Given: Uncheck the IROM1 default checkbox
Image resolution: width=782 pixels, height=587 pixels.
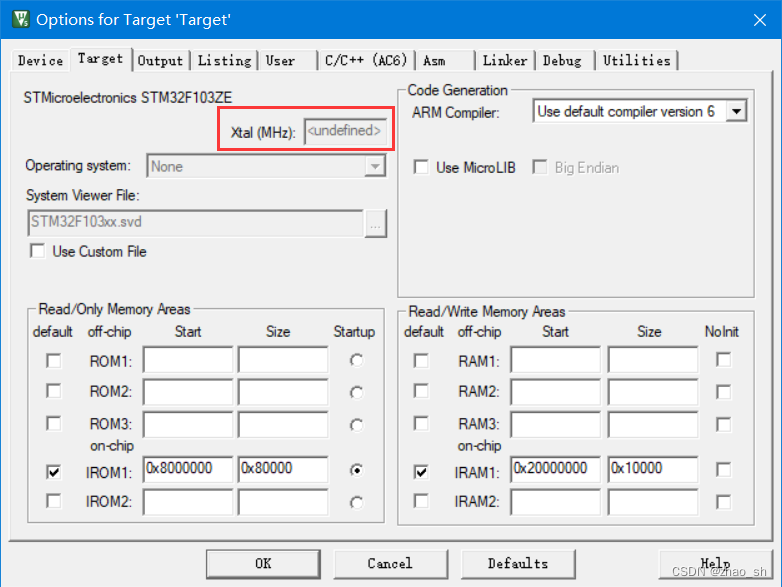Looking at the screenshot, I should (54, 471).
